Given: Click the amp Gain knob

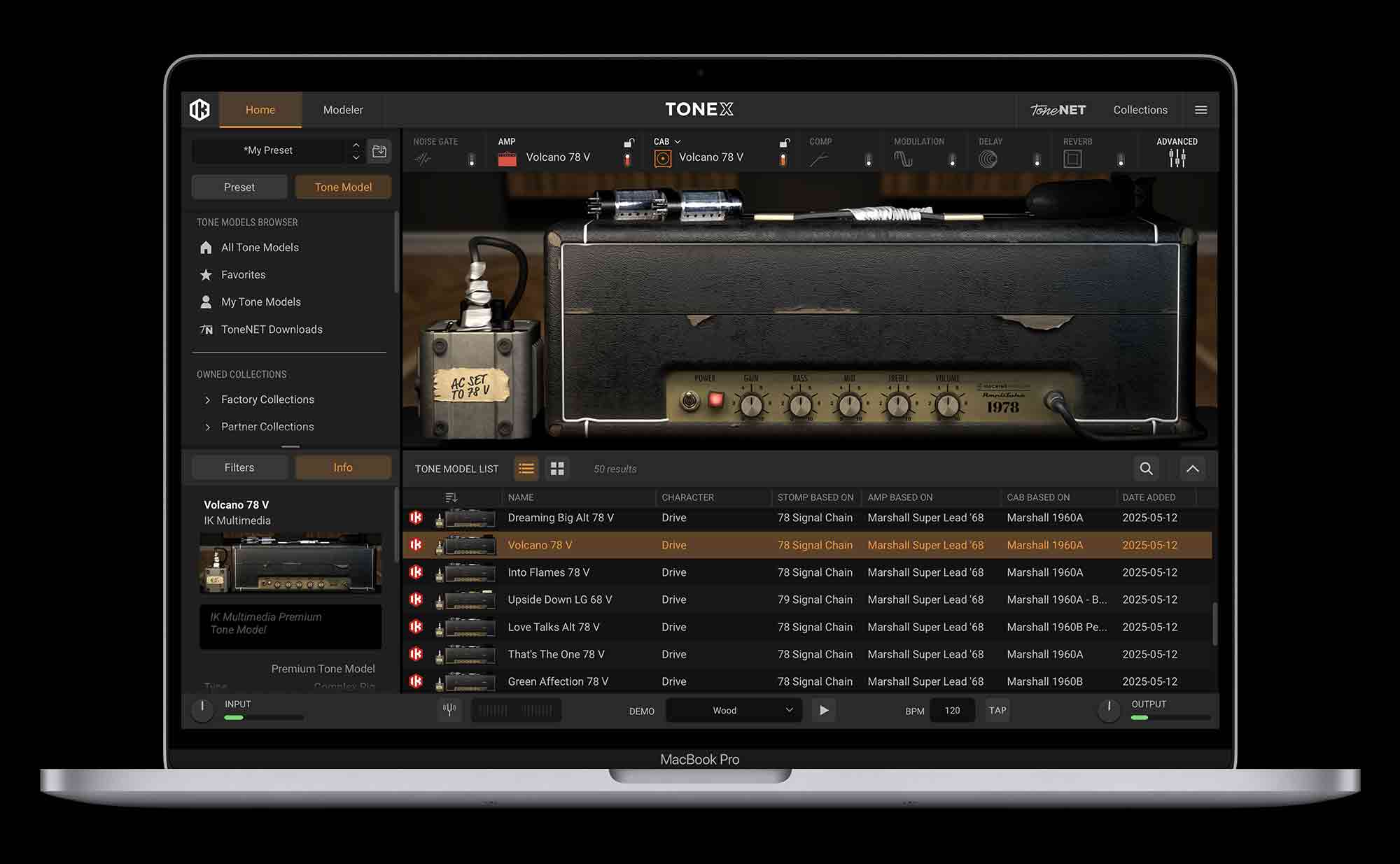Looking at the screenshot, I should (x=751, y=405).
